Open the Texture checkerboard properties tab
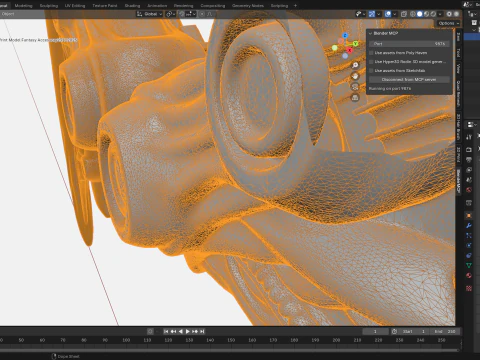Image resolution: width=480 pixels, height=360 pixels. point(469,288)
